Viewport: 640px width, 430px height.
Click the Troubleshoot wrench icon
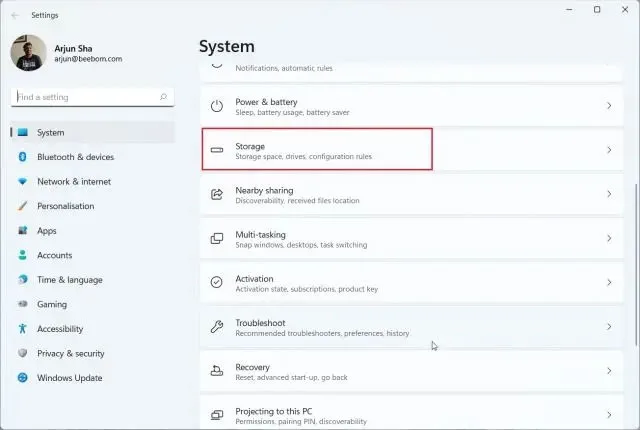(x=217, y=326)
